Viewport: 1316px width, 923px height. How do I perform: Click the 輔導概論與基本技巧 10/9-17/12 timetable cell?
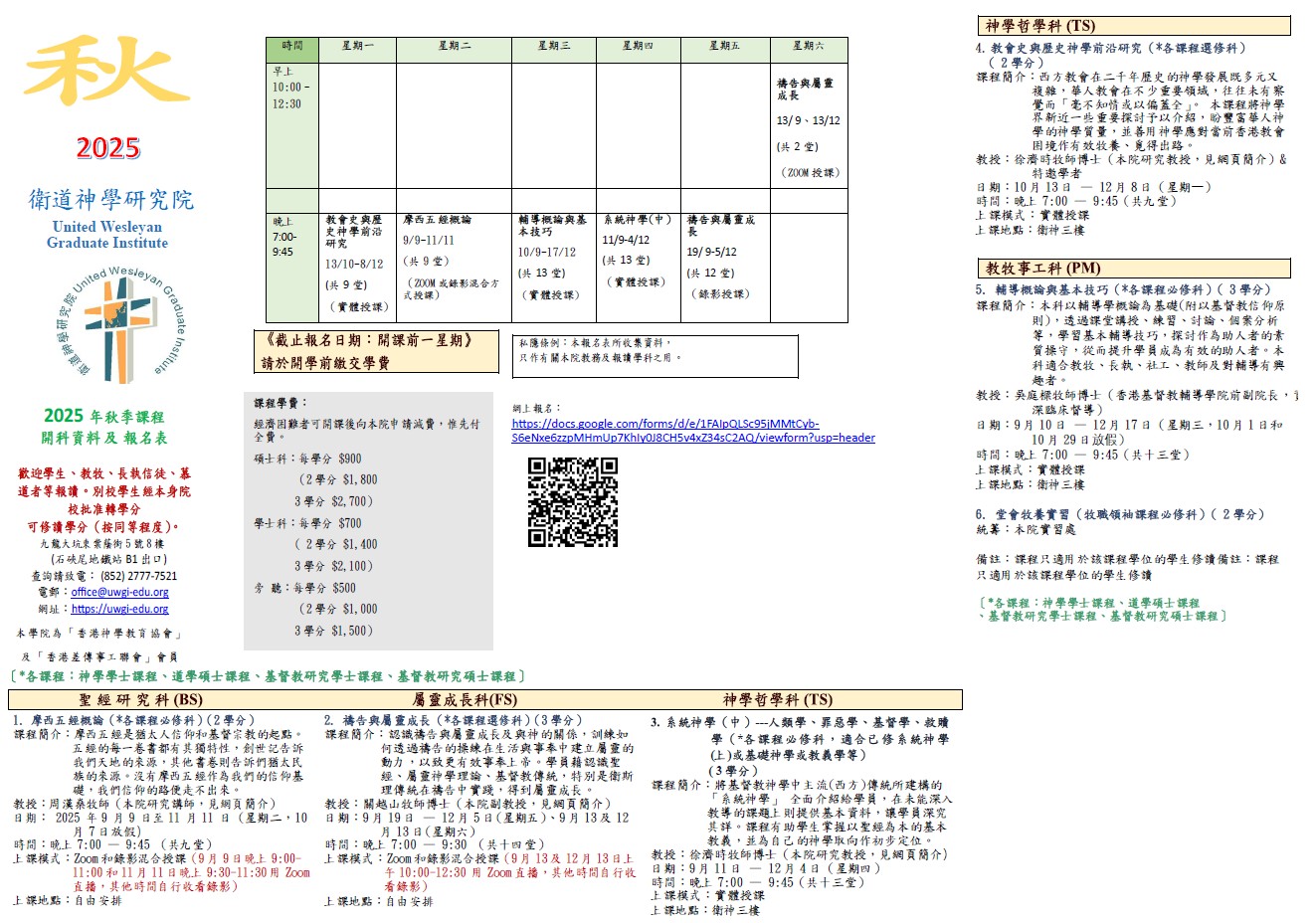(x=554, y=267)
